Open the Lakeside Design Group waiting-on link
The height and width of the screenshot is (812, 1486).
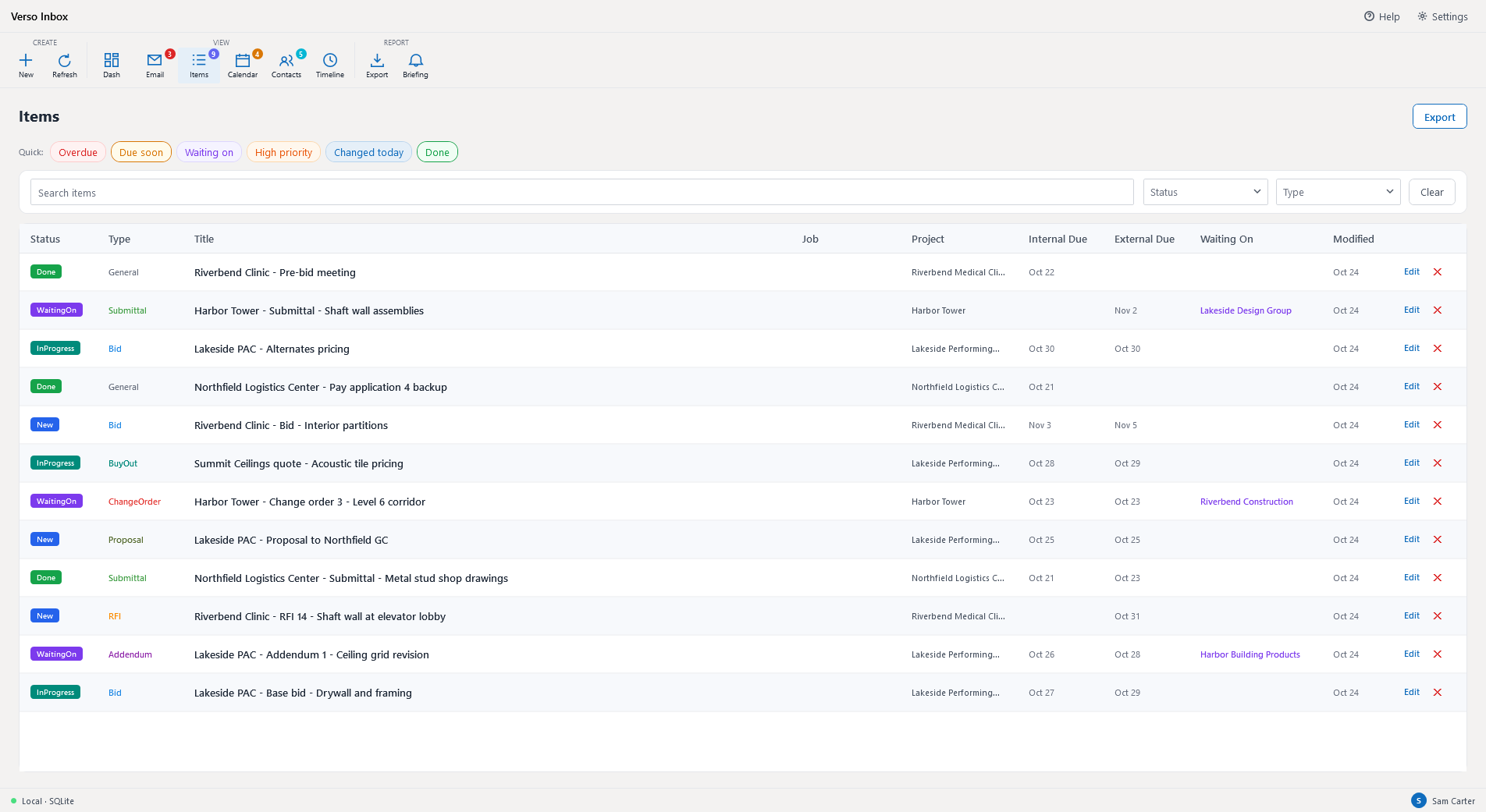(x=1246, y=310)
